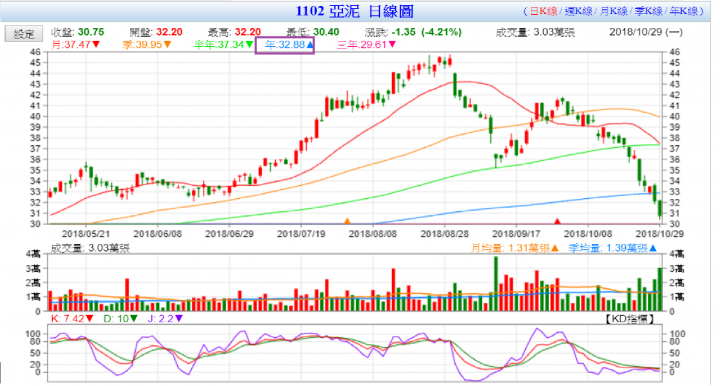Click the 收盤 30.75 closing price
Image resolution: width=720 pixels, height=386 pixels.
pyautogui.click(x=78, y=32)
